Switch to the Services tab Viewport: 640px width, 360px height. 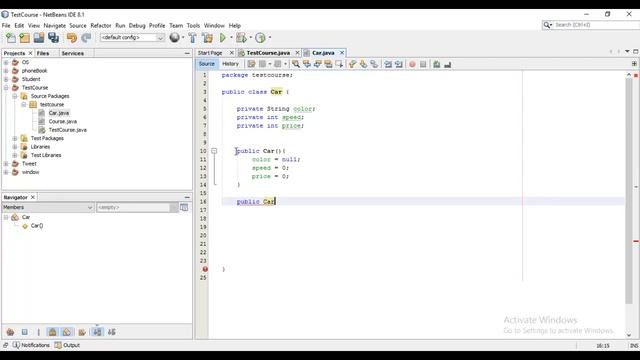[73, 53]
